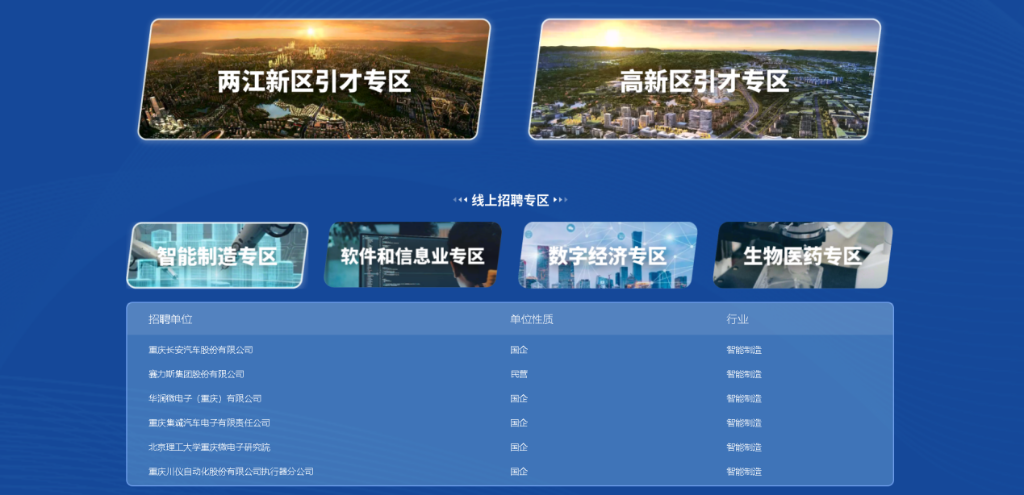Click 民营 in the 赛力斯 row
1024x495 pixels.
coord(518,374)
